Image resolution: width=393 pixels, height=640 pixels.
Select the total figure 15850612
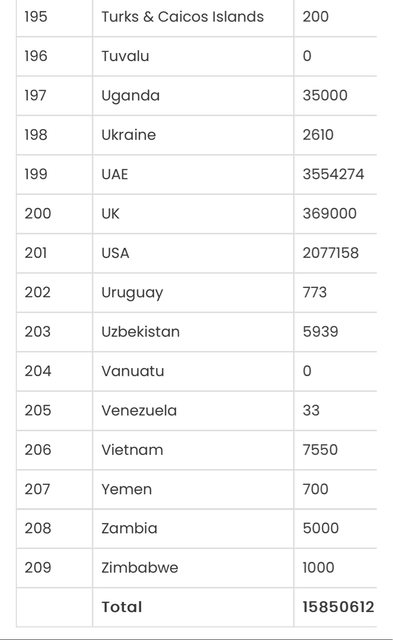[x=338, y=607]
